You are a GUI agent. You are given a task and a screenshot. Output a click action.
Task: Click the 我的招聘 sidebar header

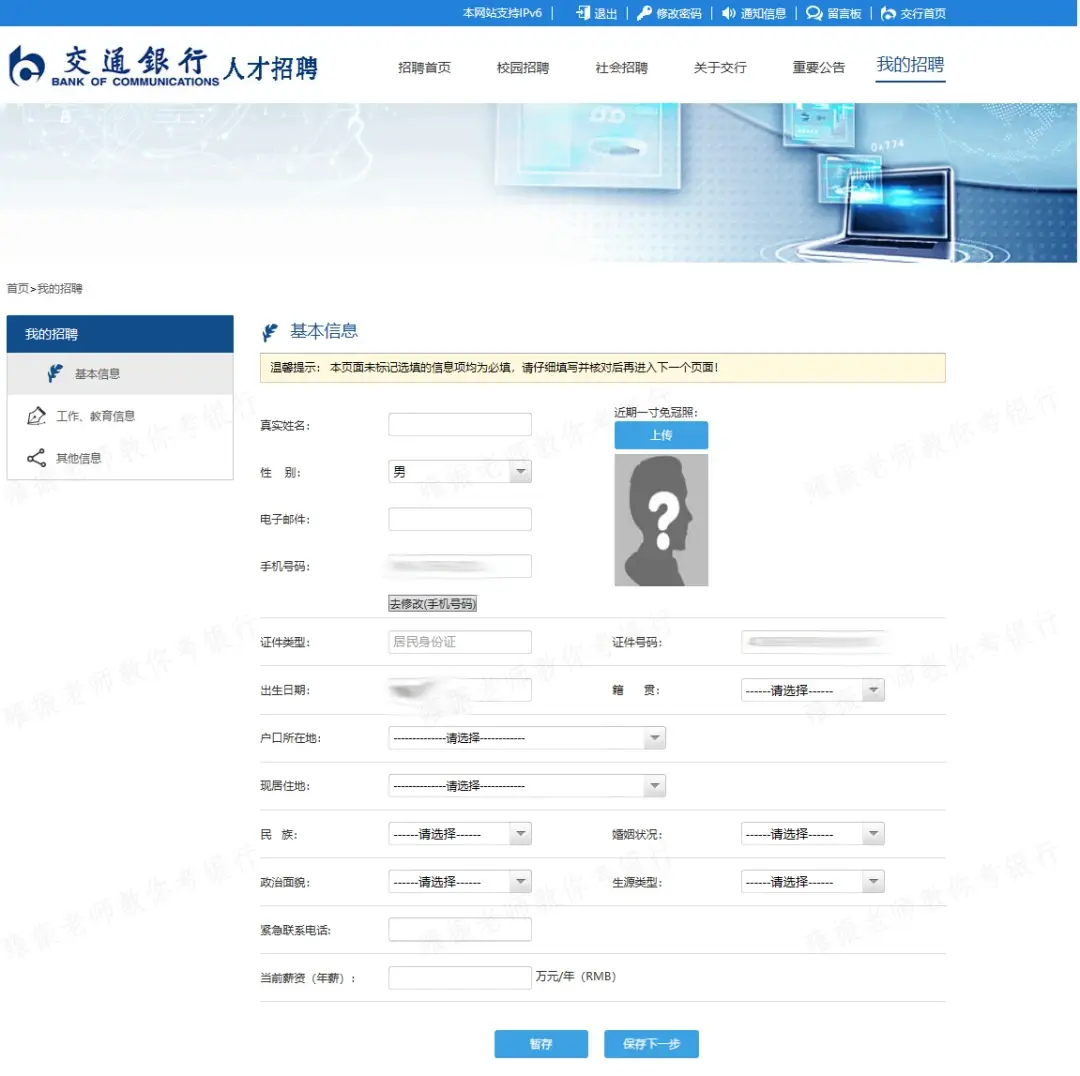click(120, 334)
